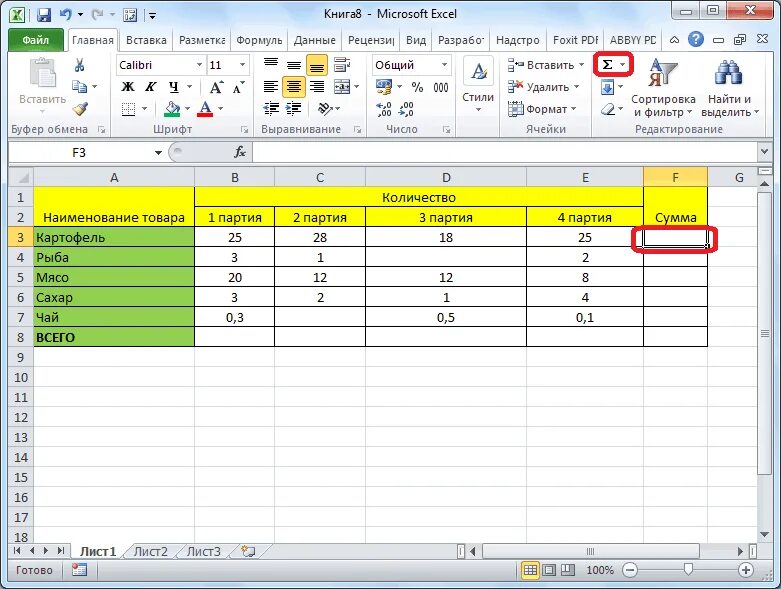Image resolution: width=781 pixels, height=589 pixels.
Task: Apply red font color swatch
Action: coord(205,109)
